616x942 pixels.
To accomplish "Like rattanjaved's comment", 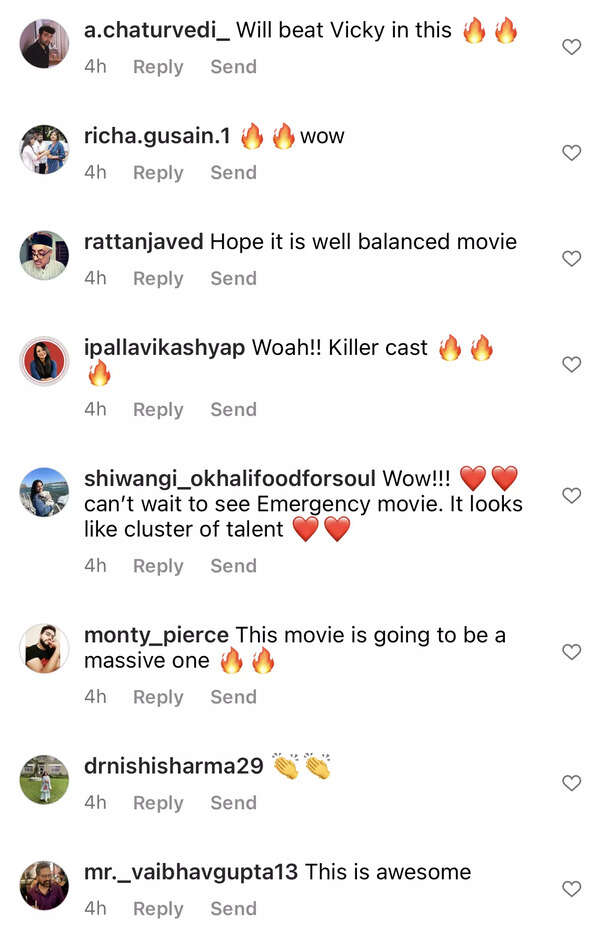I will click(x=571, y=259).
